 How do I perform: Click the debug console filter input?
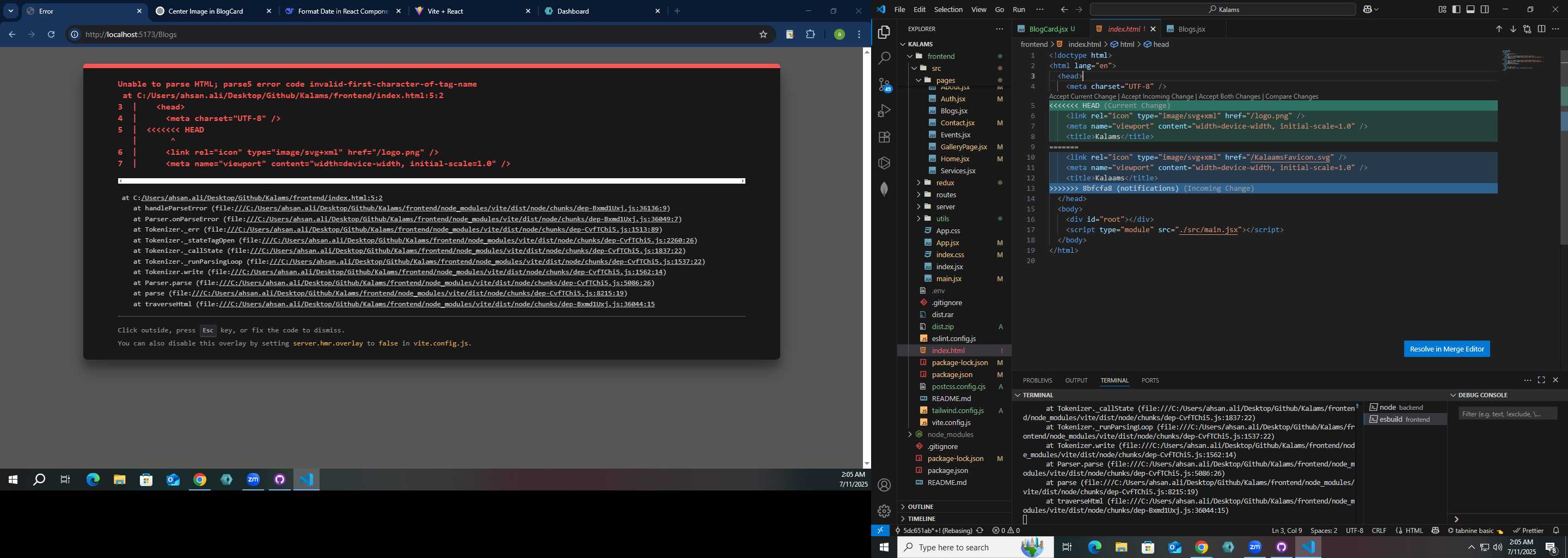[x=1508, y=414]
